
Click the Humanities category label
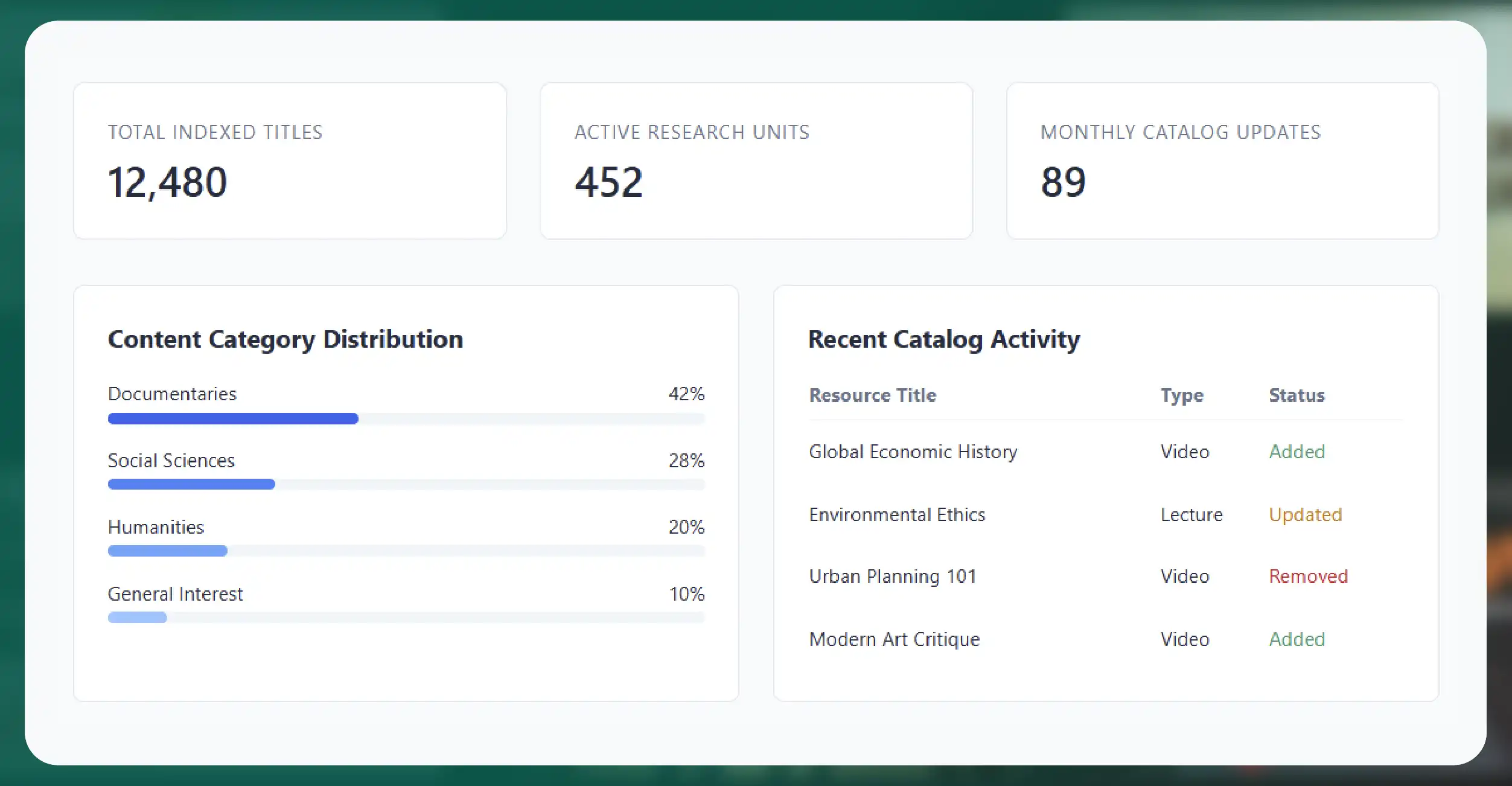click(x=156, y=527)
